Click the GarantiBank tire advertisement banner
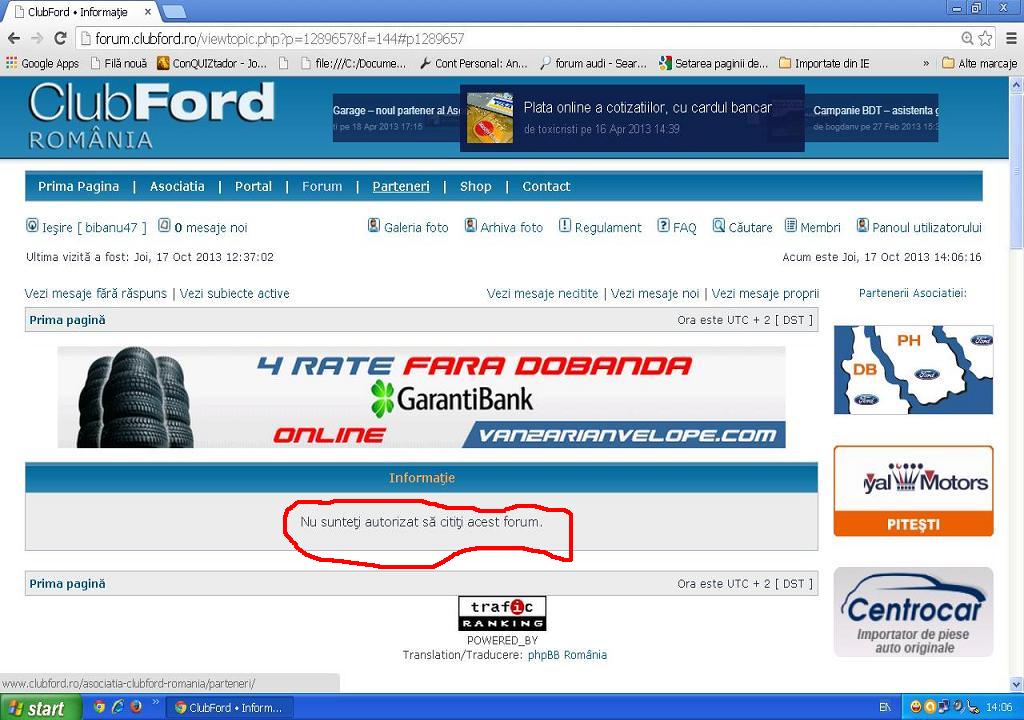The image size is (1024, 720). click(x=421, y=397)
